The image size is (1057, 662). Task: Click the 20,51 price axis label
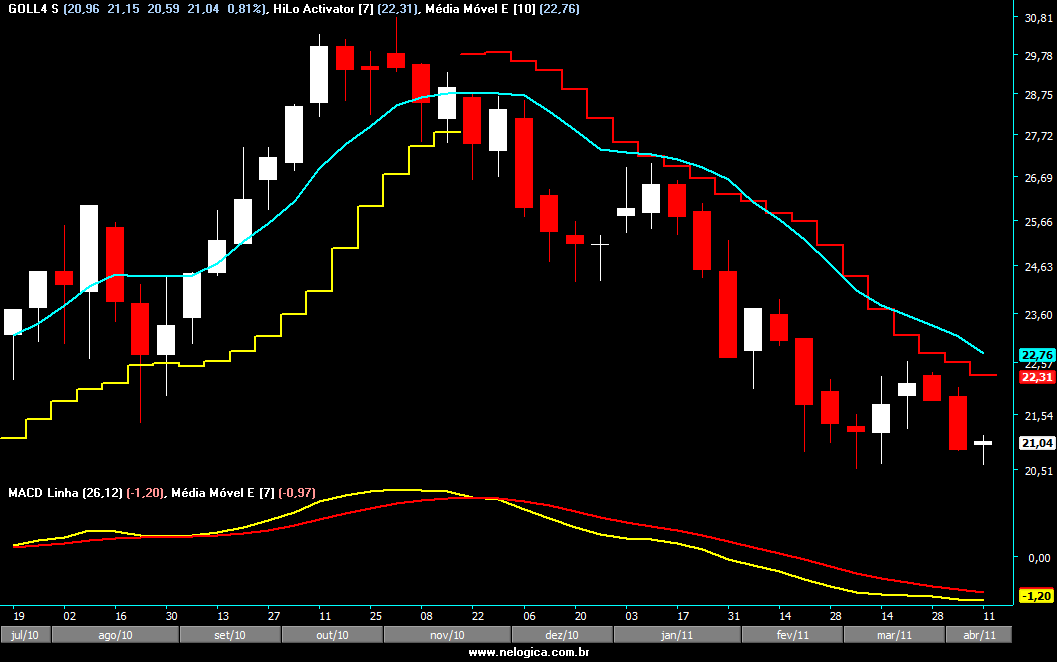[x=1038, y=471]
